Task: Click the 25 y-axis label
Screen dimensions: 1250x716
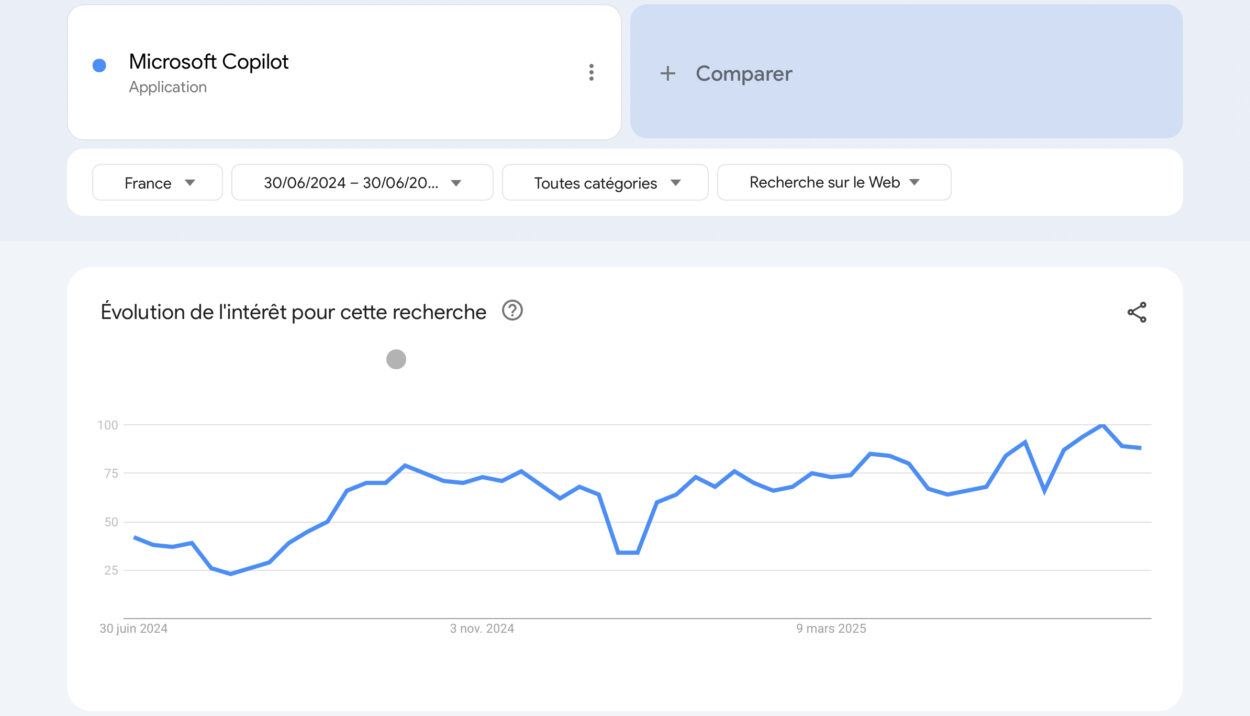Action: pos(111,570)
